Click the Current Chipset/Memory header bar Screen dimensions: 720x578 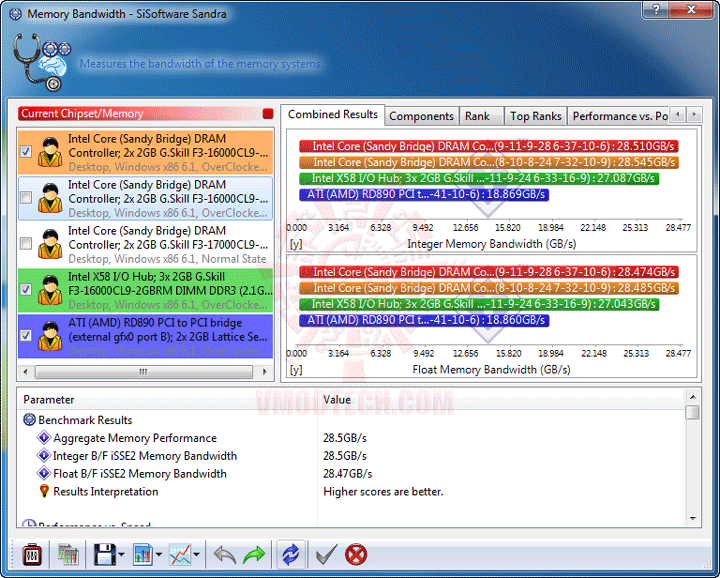146,113
